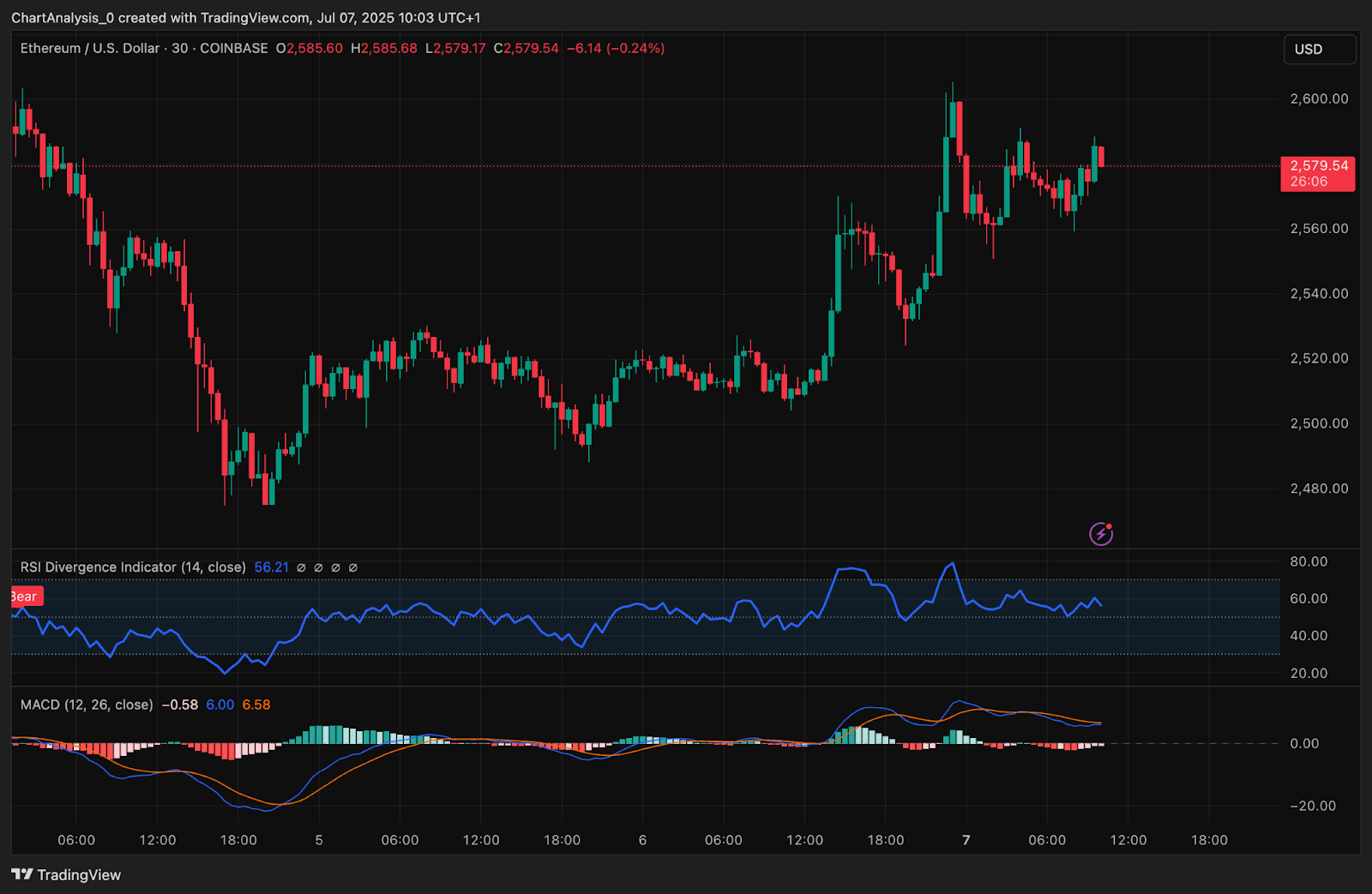
Task: Click the orange MACD value 6.58
Action: 256,705
